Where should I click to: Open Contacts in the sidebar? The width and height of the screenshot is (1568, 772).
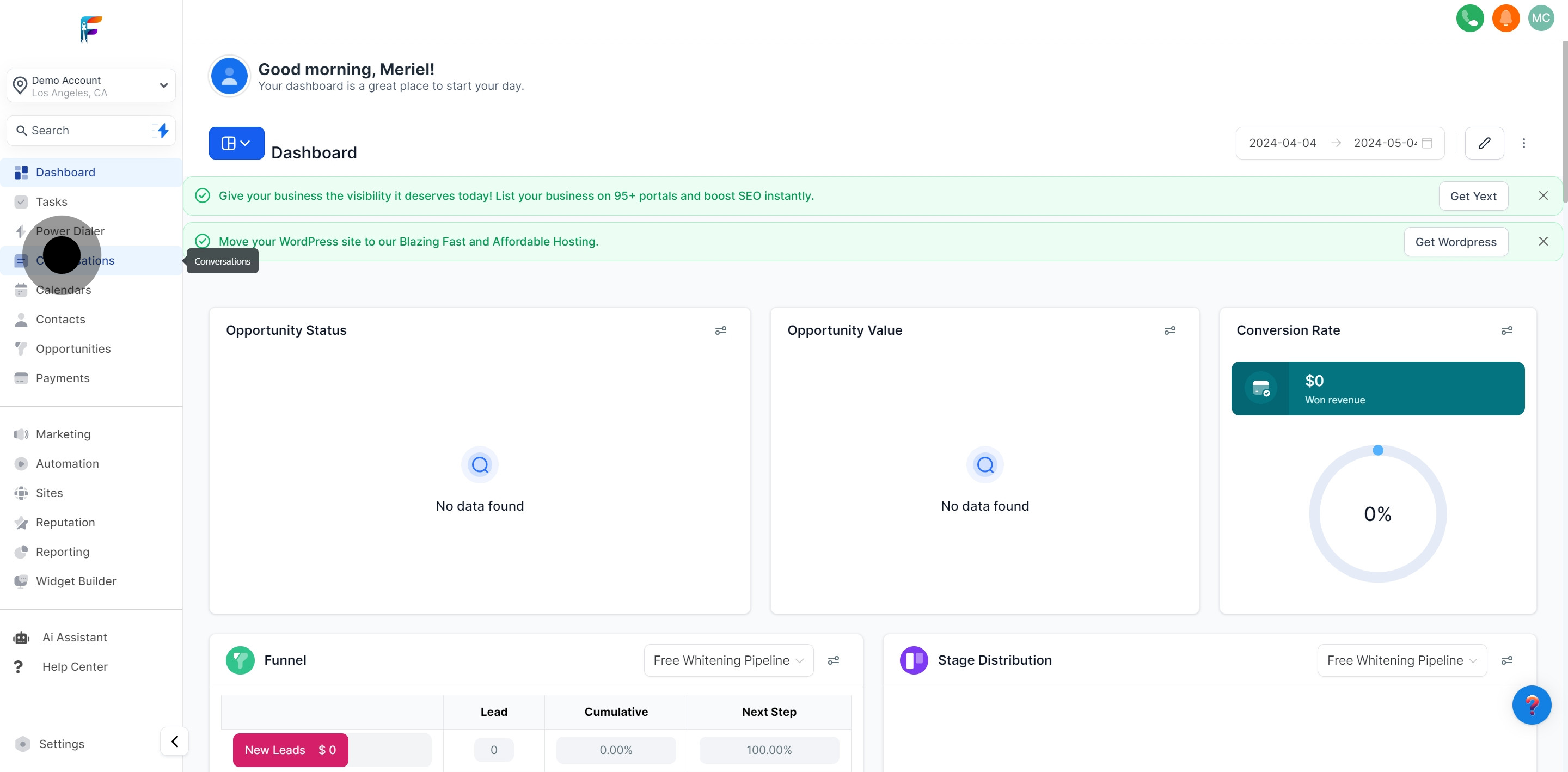(60, 320)
